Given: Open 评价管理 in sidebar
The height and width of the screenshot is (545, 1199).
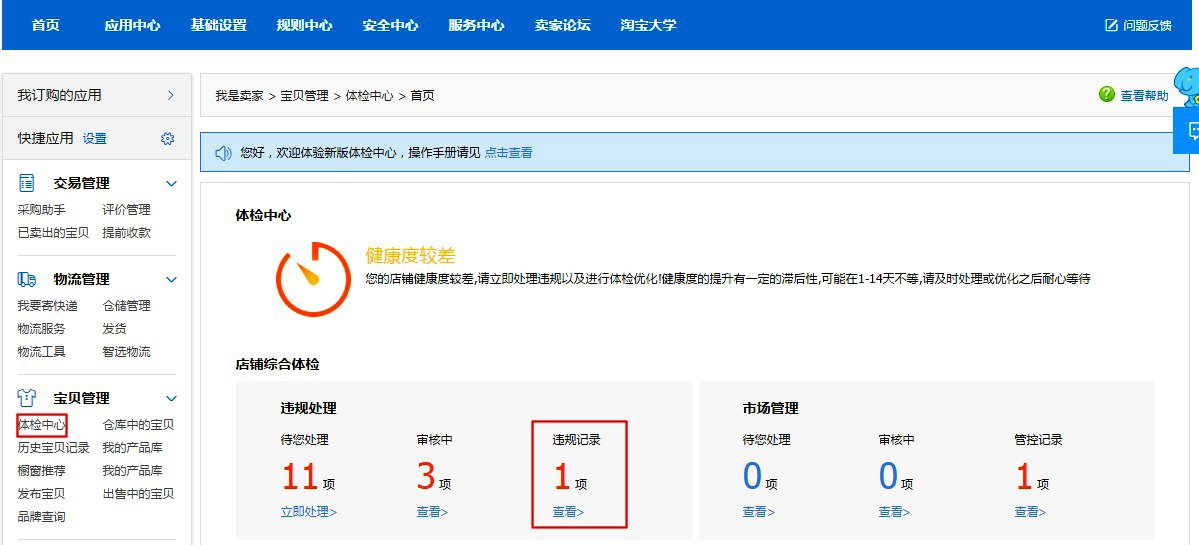Looking at the screenshot, I should (126, 209).
